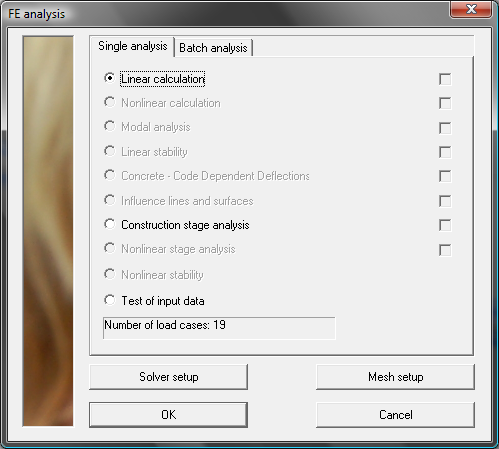Viewport: 499px width, 449px height.
Task: Select Test of input data option
Action: pyautogui.click(x=109, y=300)
